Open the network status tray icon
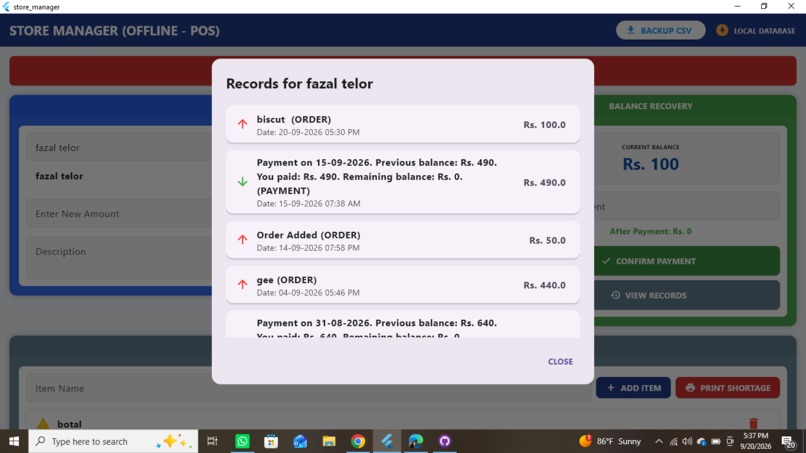 click(x=673, y=441)
